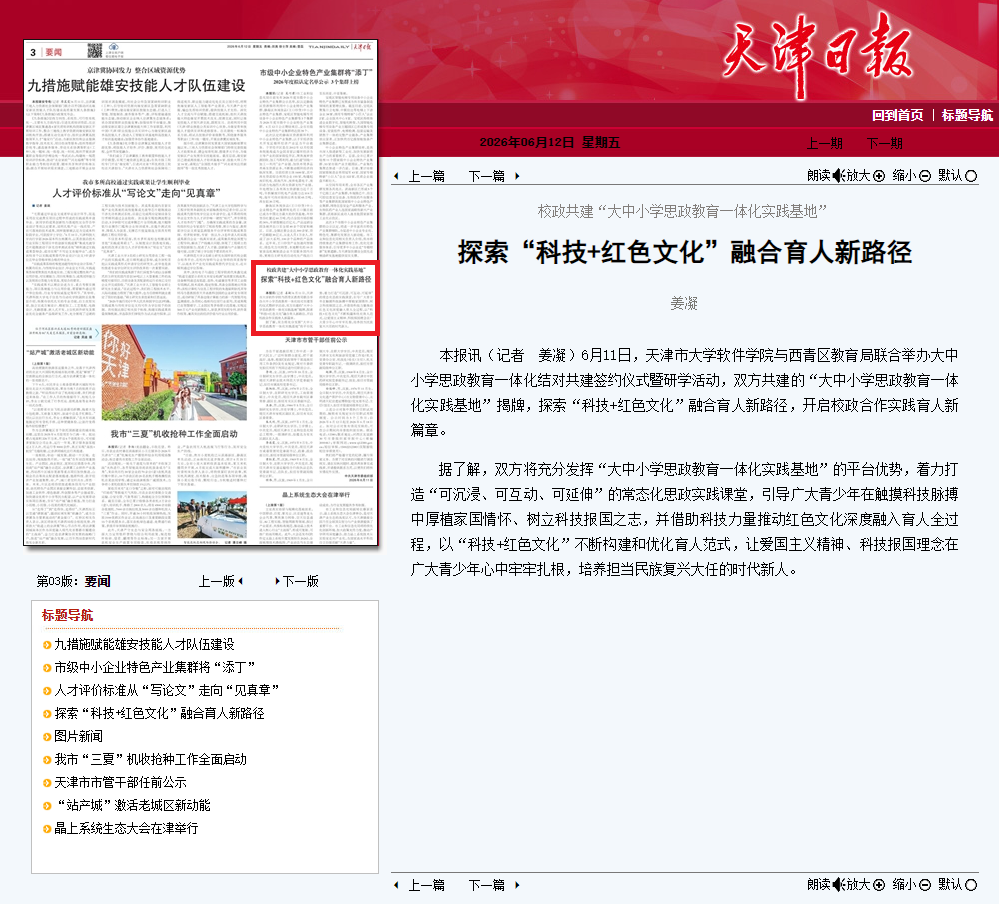Image resolution: width=999 pixels, height=904 pixels.
Task: Open next article 下一篇 at the top
Action: [x=486, y=176]
